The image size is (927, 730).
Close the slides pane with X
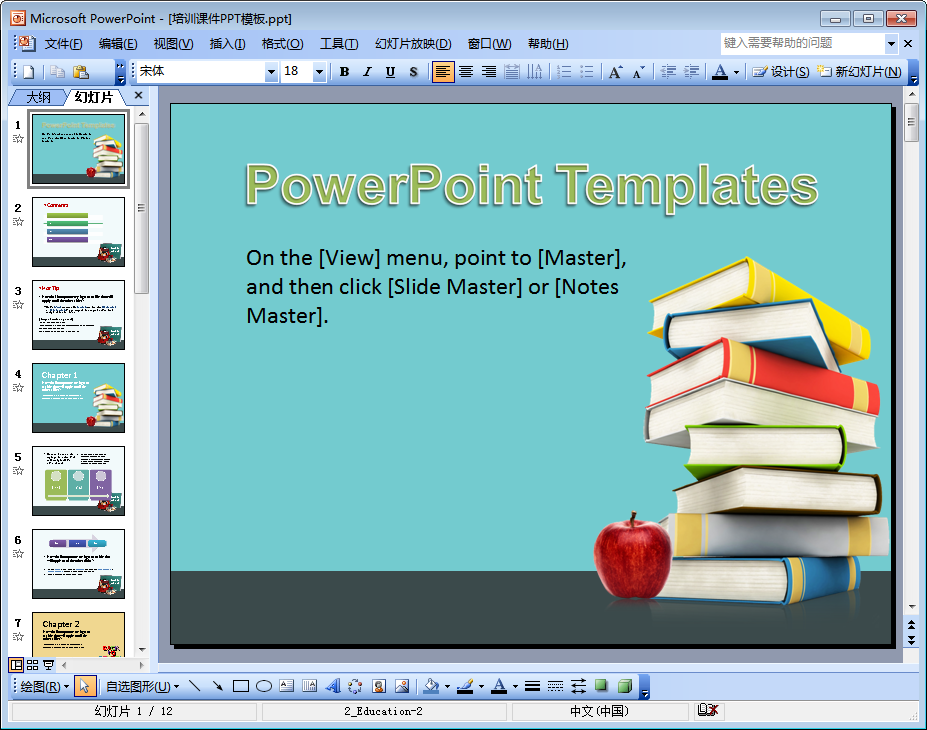pyautogui.click(x=138, y=95)
